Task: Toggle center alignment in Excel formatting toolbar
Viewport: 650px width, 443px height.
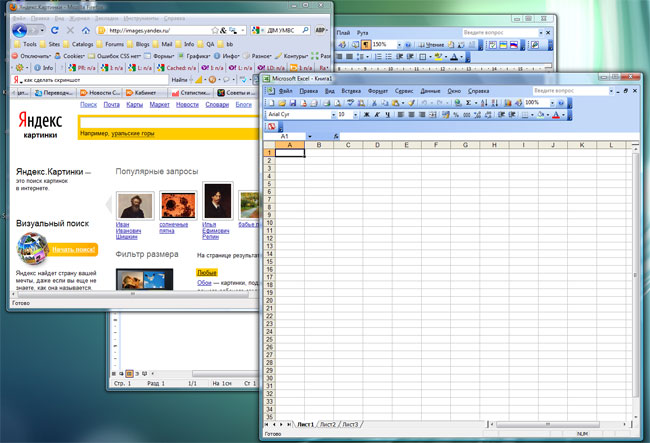Action: [x=411, y=115]
